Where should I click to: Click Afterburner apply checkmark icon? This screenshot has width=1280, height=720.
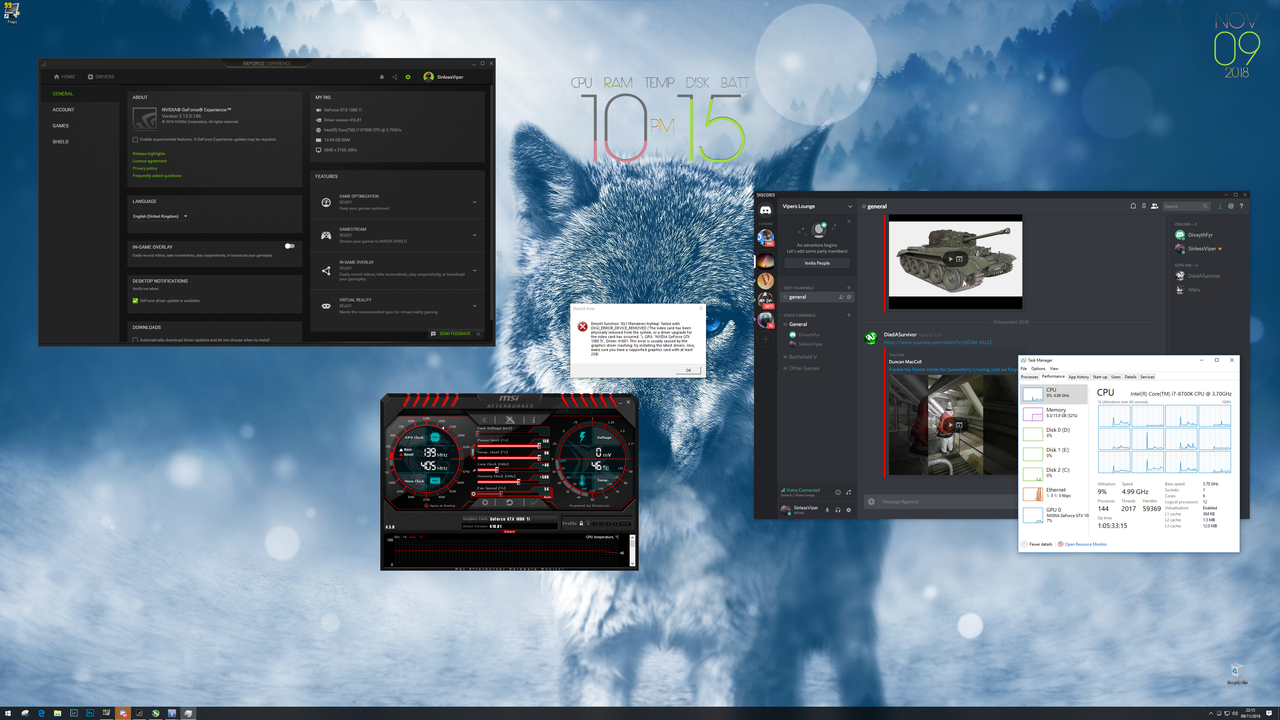click(x=534, y=502)
